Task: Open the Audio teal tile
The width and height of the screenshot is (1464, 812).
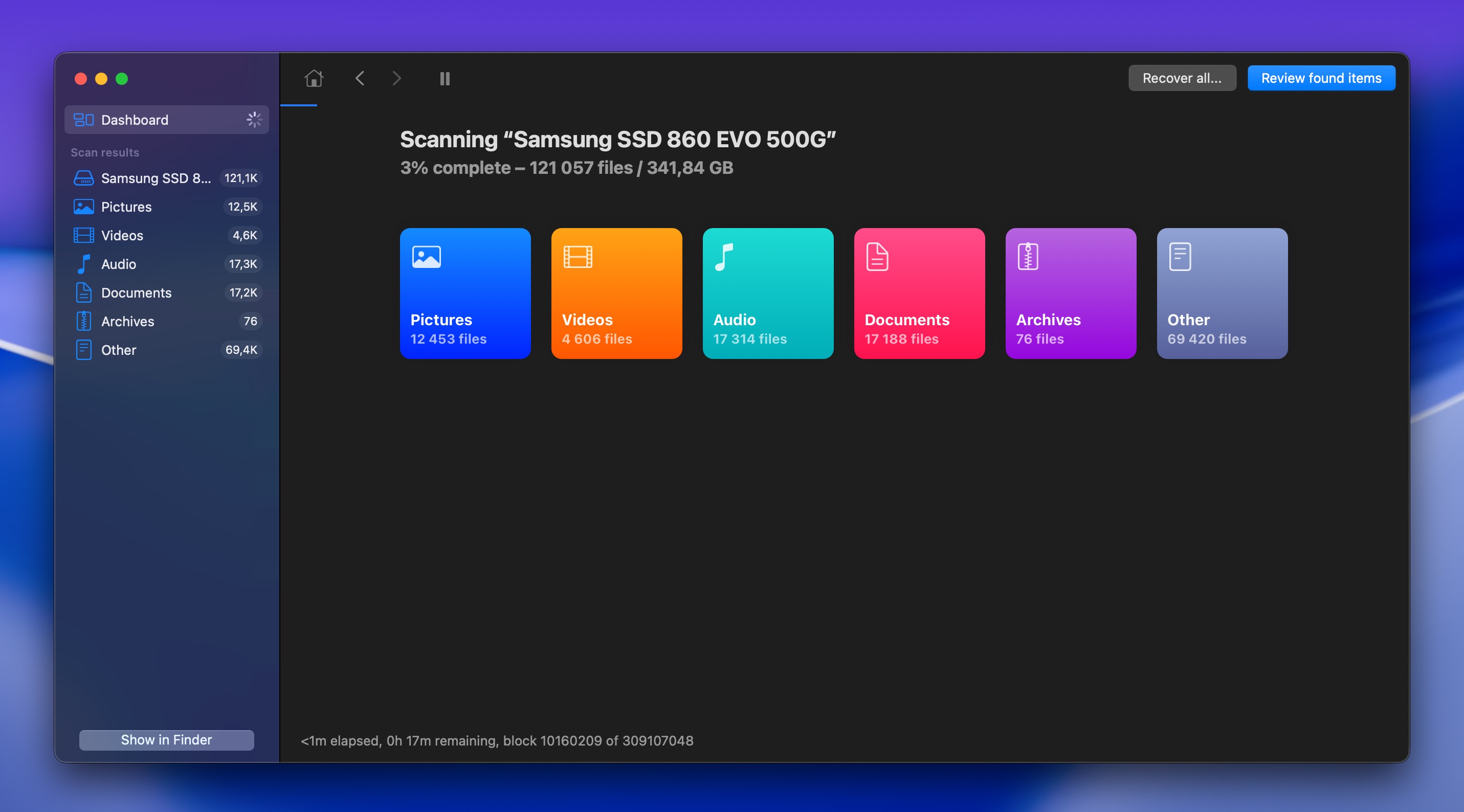Action: [768, 293]
